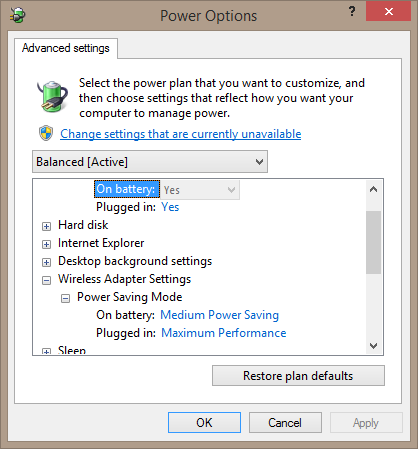Collapse the Power Saving Mode node
The width and height of the screenshot is (418, 449).
tap(65, 298)
